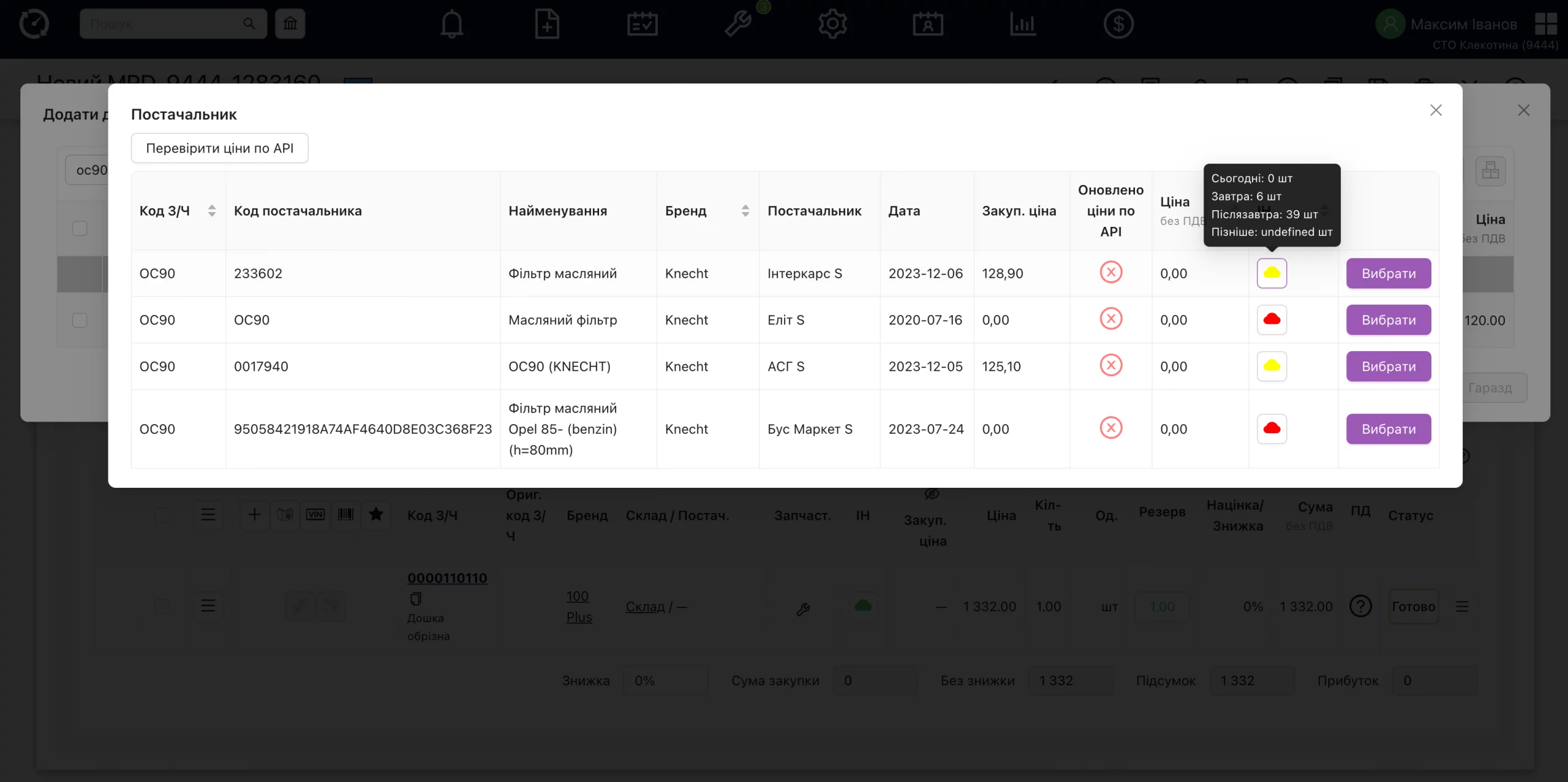Image resolution: width=1568 pixels, height=782 pixels.
Task: Open the notifications bell icon
Action: (x=452, y=25)
